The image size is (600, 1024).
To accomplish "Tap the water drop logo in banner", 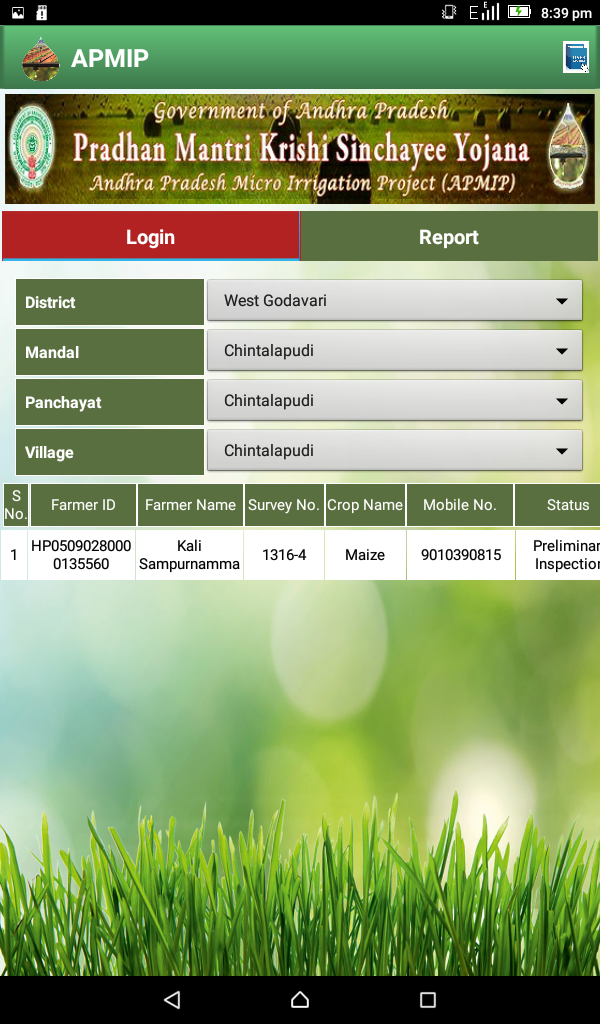I will click(568, 148).
